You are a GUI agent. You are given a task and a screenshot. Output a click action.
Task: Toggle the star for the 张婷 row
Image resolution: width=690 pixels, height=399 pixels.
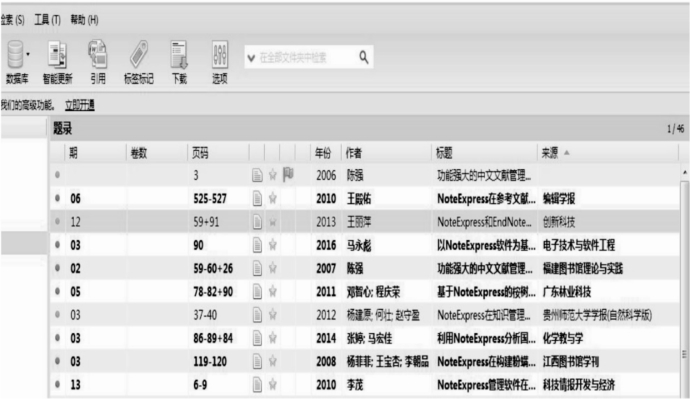tap(273, 338)
